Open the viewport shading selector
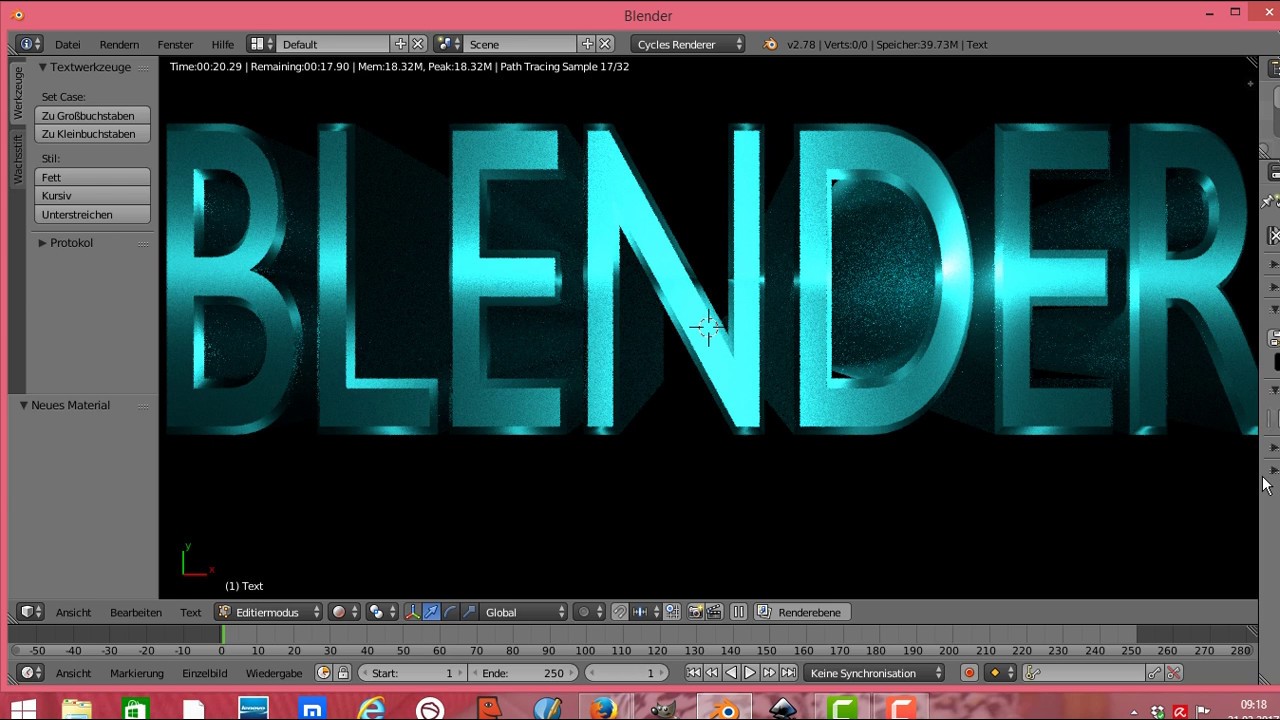 pos(344,612)
